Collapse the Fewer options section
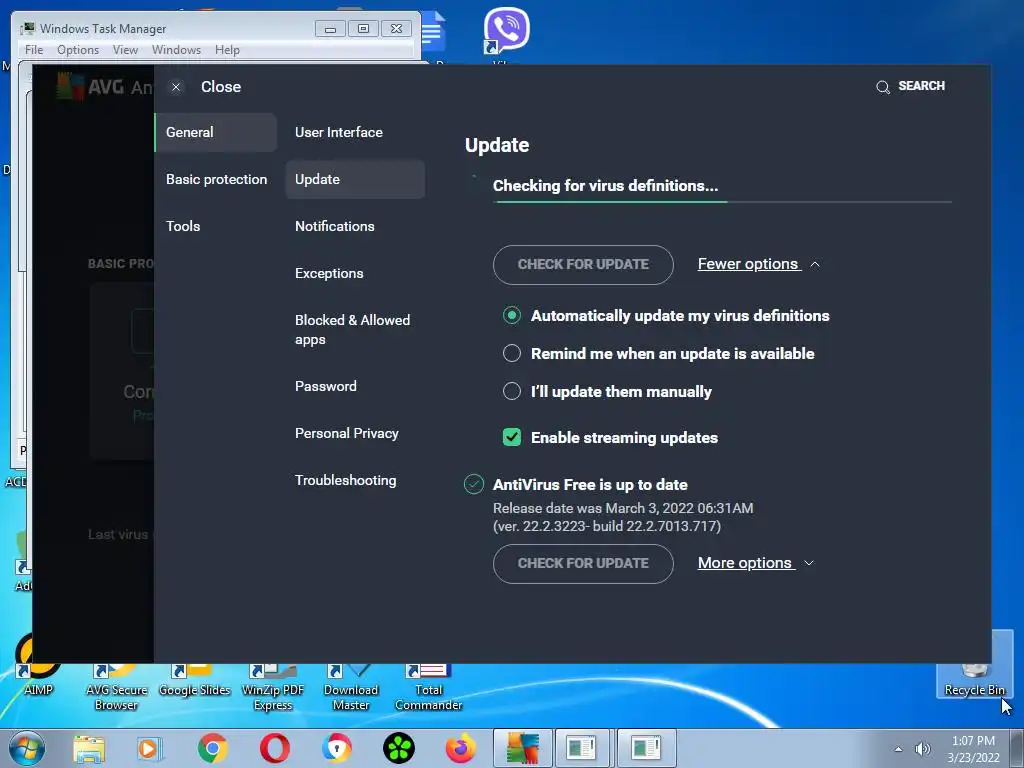The width and height of the screenshot is (1024, 768). coord(759,264)
